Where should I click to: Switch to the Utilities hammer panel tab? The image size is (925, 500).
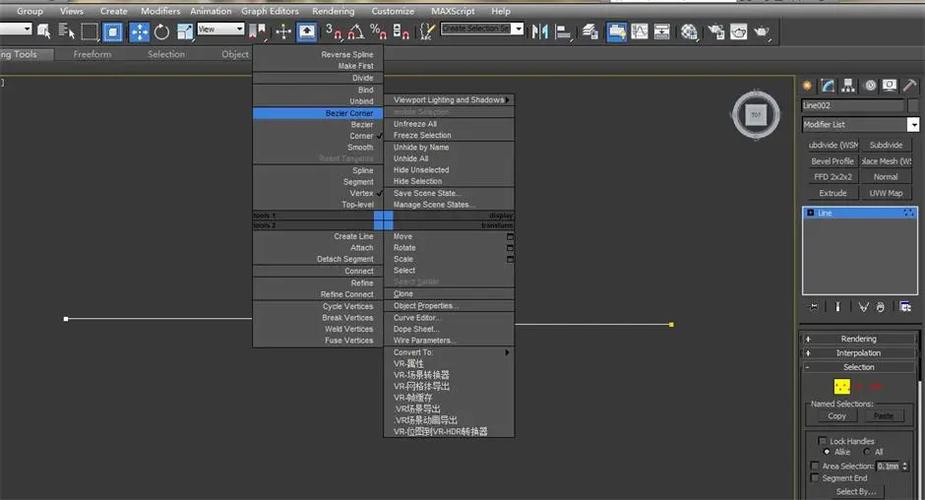click(x=910, y=86)
